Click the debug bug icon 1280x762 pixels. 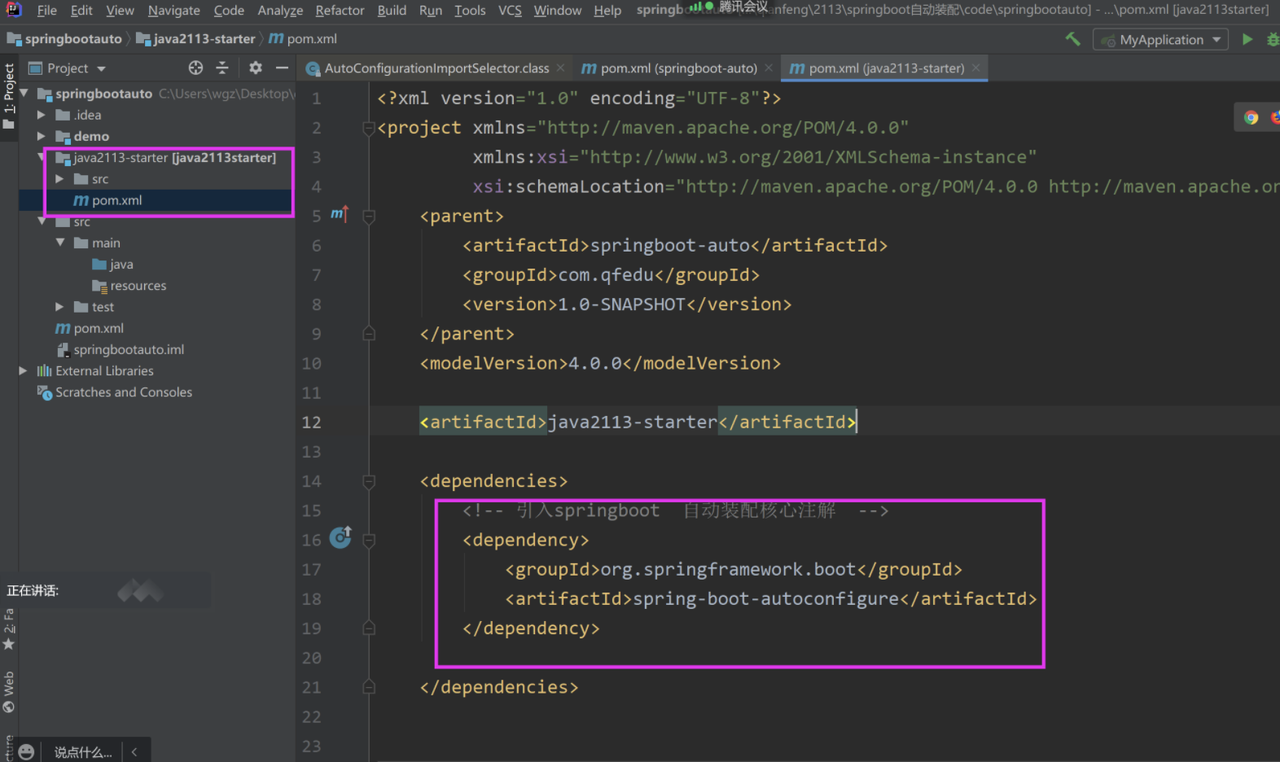[1273, 40]
